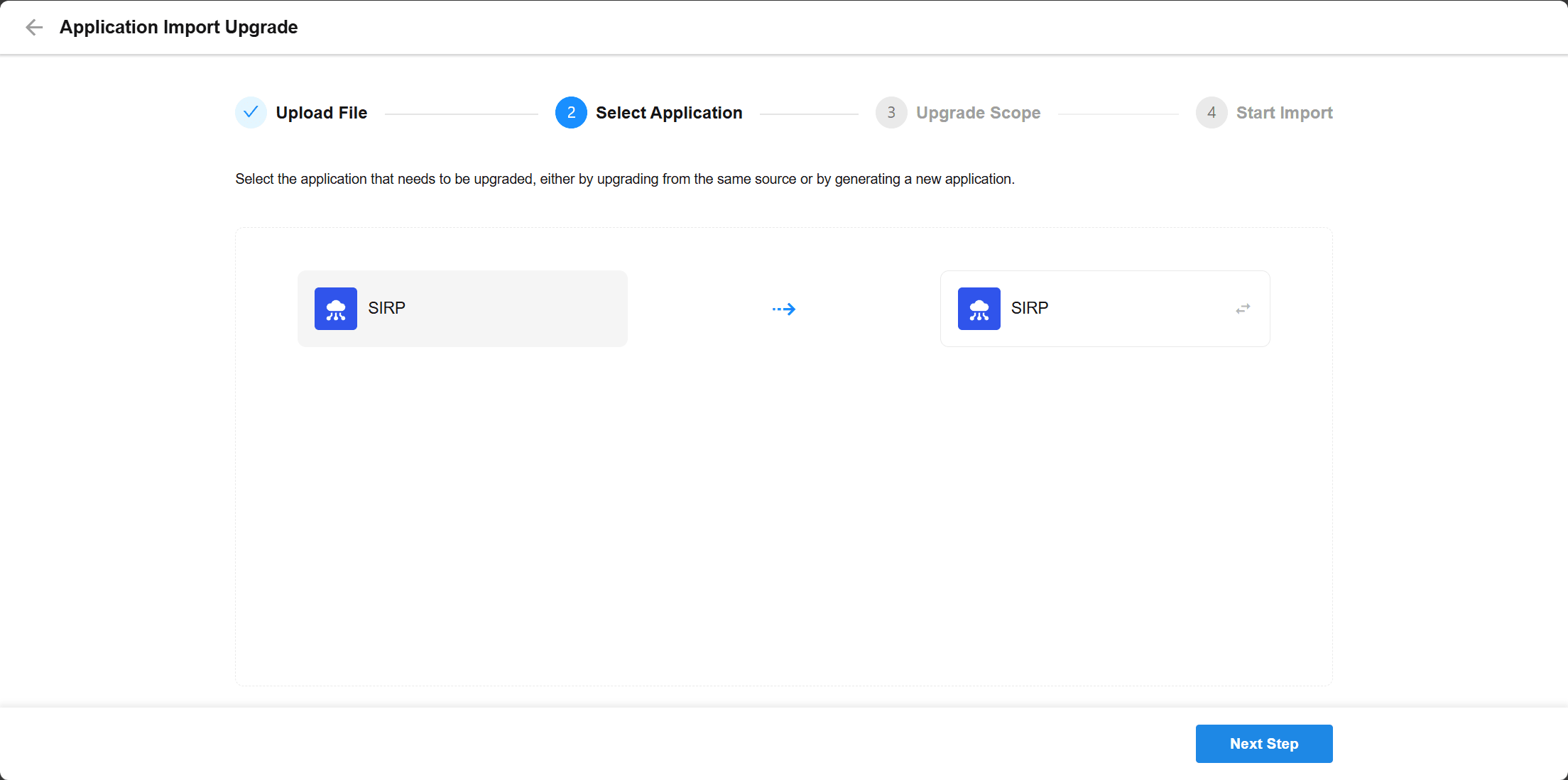Viewport: 1568px width, 780px height.
Task: Click the source SIRP app icon
Action: [x=336, y=309]
